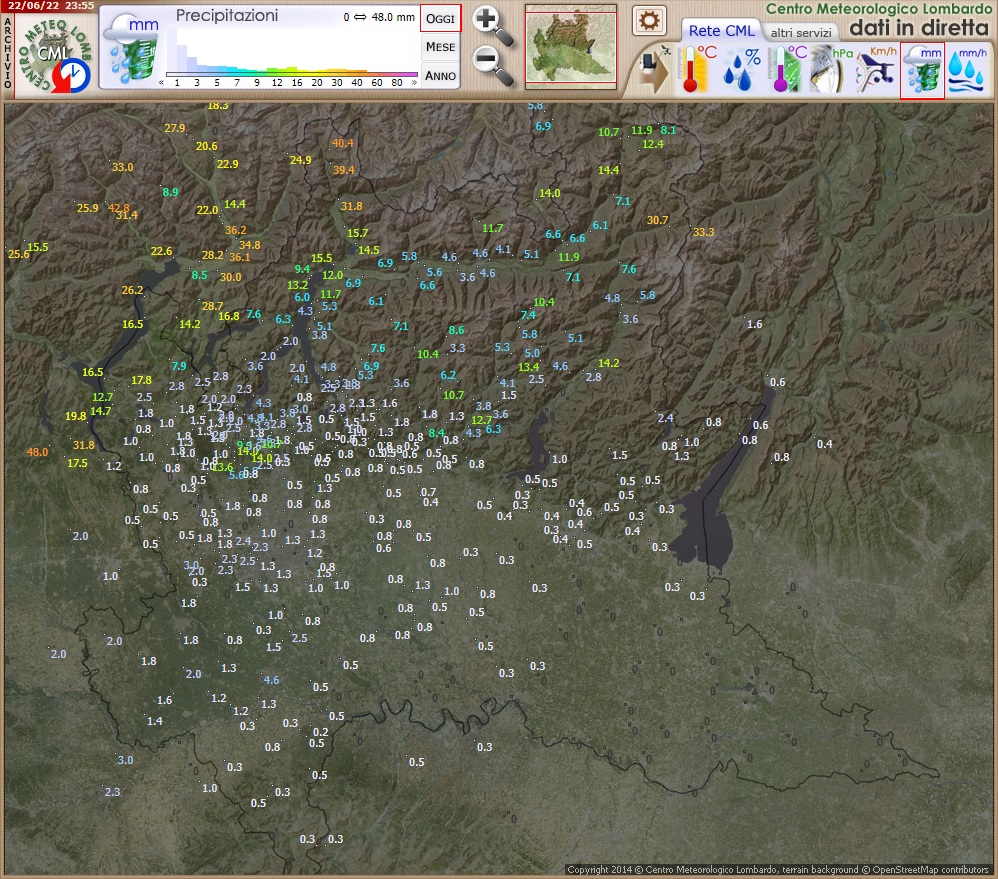Switch to the Rete CML tab
Screen dimensions: 998x879
click(x=721, y=31)
